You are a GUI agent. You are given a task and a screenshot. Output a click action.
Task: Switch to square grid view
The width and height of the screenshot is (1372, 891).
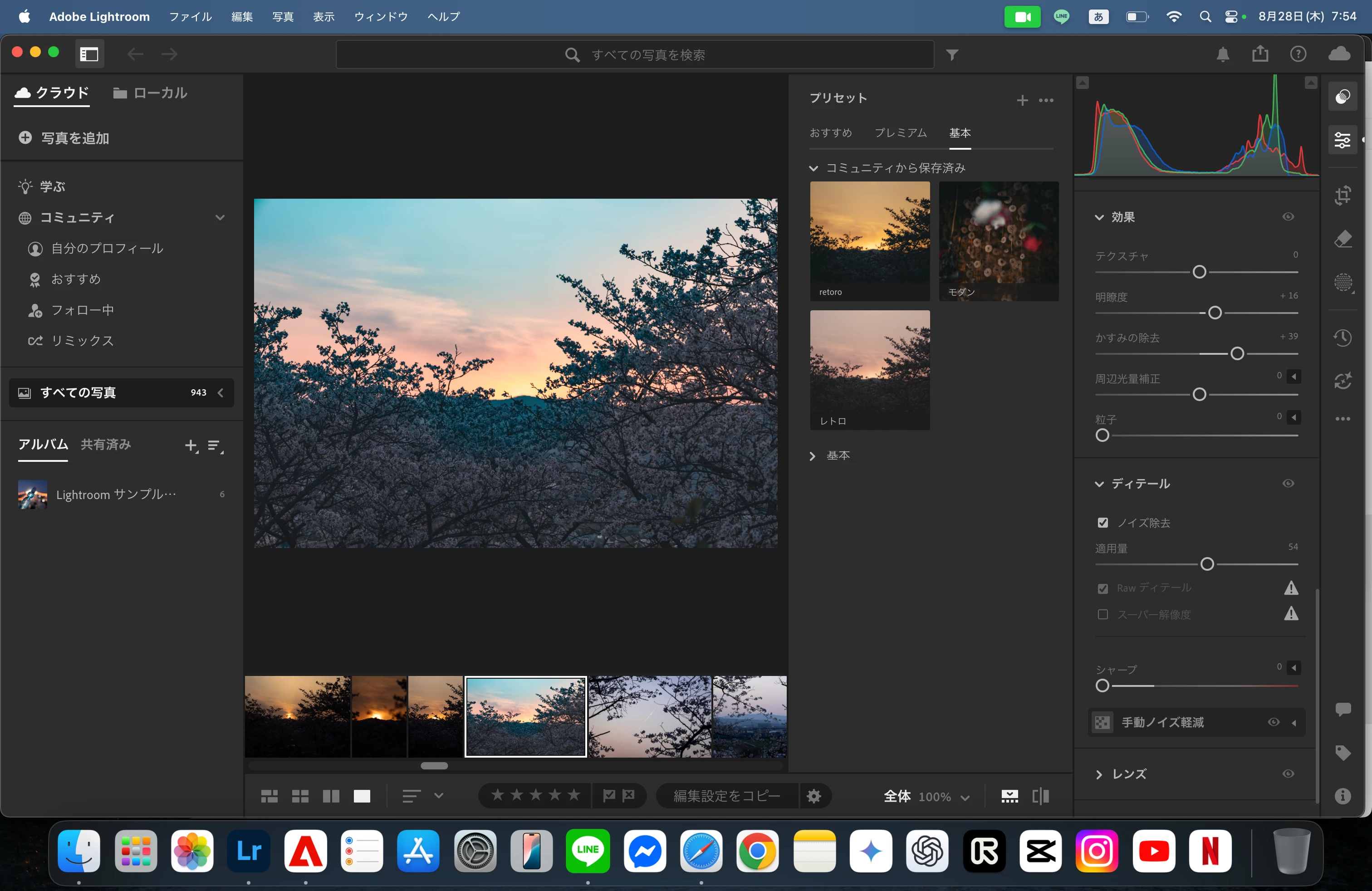300,797
